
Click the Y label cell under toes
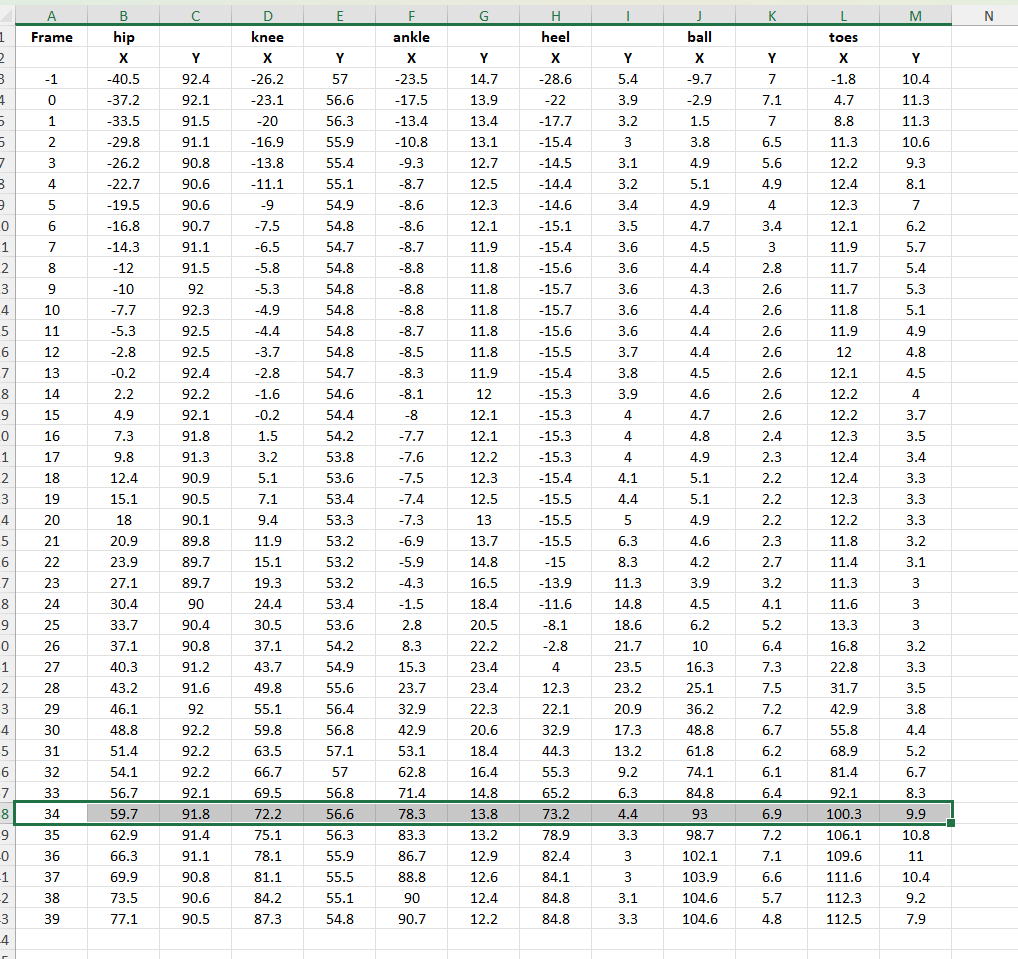(915, 57)
